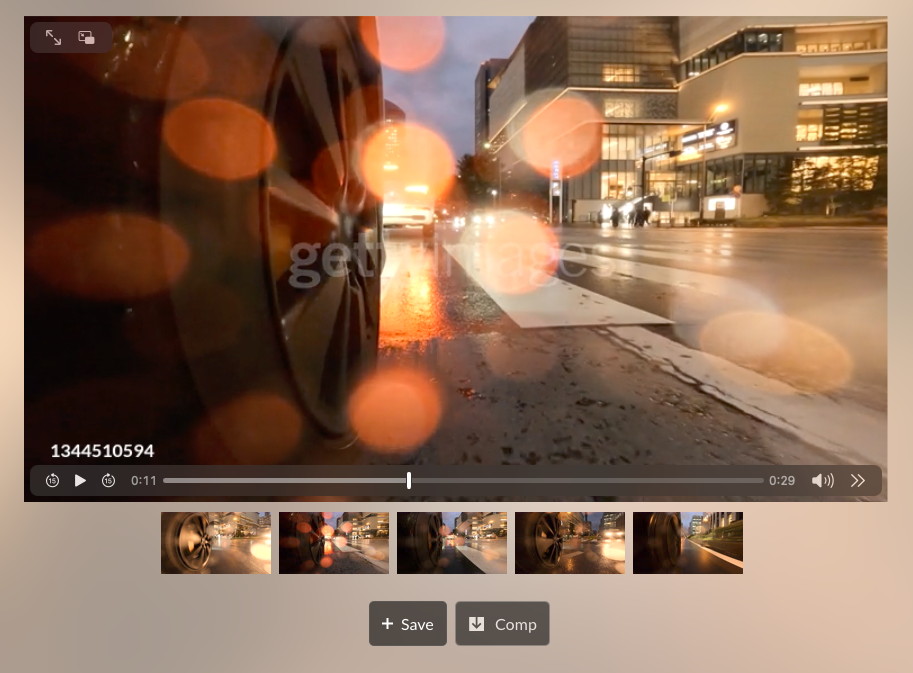Select the first thumbnail with spinning wheel
The image size is (913, 673).
(216, 543)
